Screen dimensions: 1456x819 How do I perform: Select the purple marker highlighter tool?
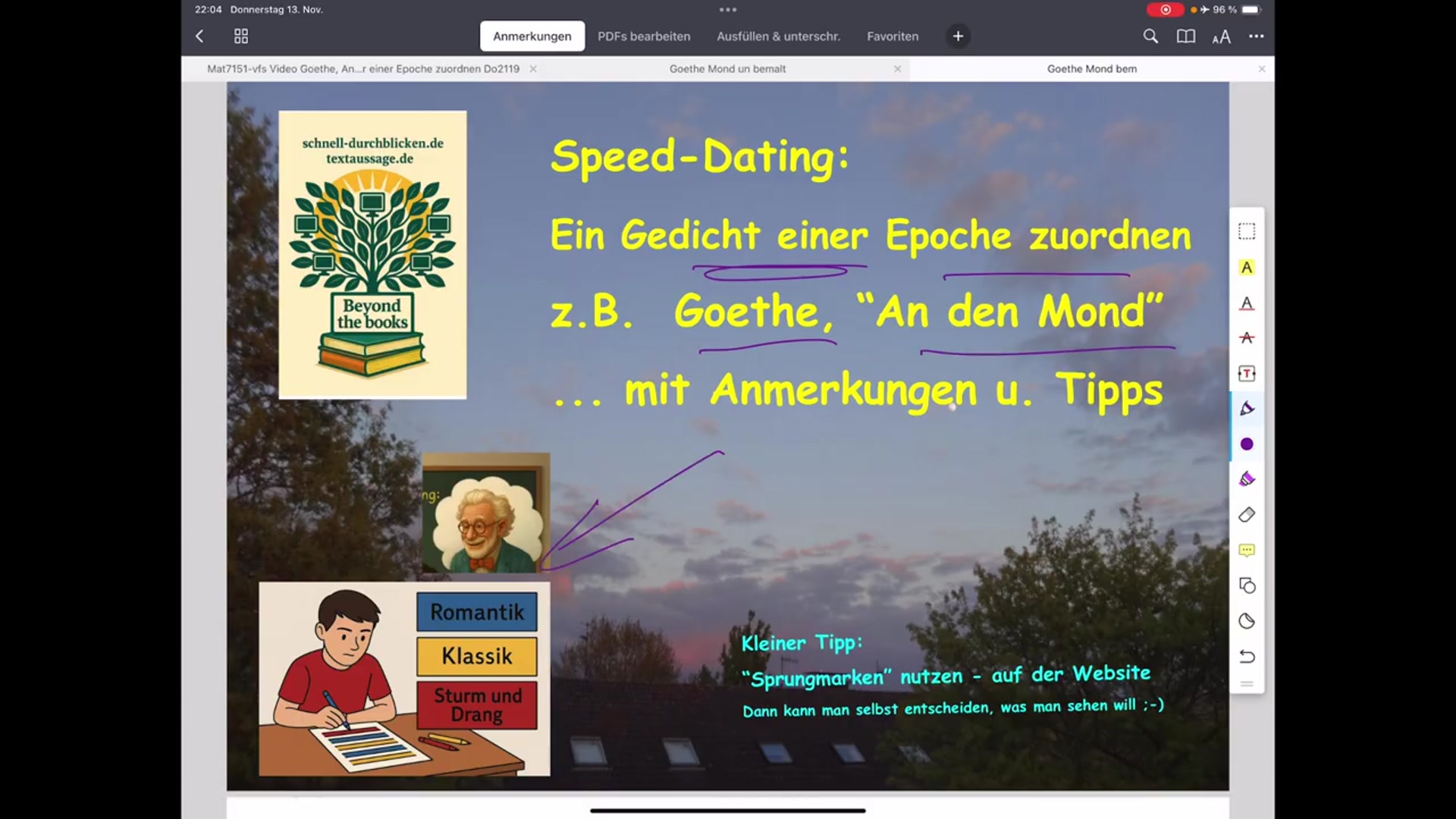coord(1247,479)
